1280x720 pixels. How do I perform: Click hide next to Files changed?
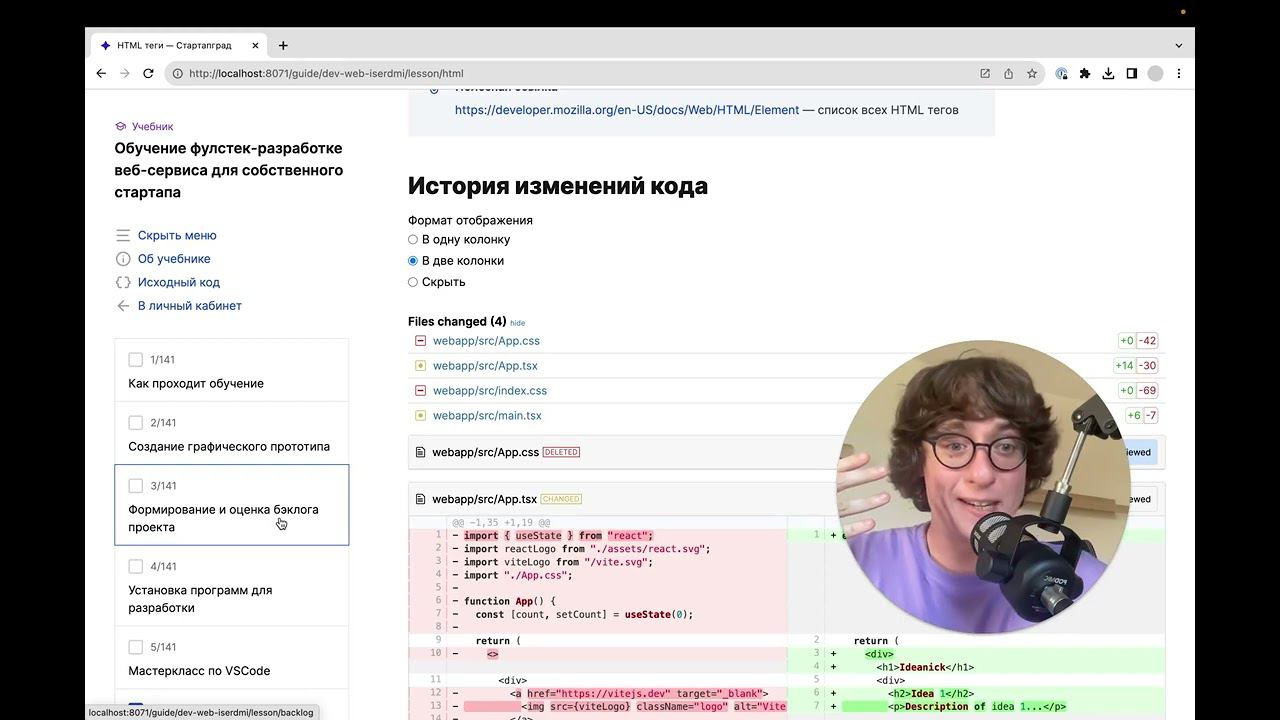tap(517, 323)
